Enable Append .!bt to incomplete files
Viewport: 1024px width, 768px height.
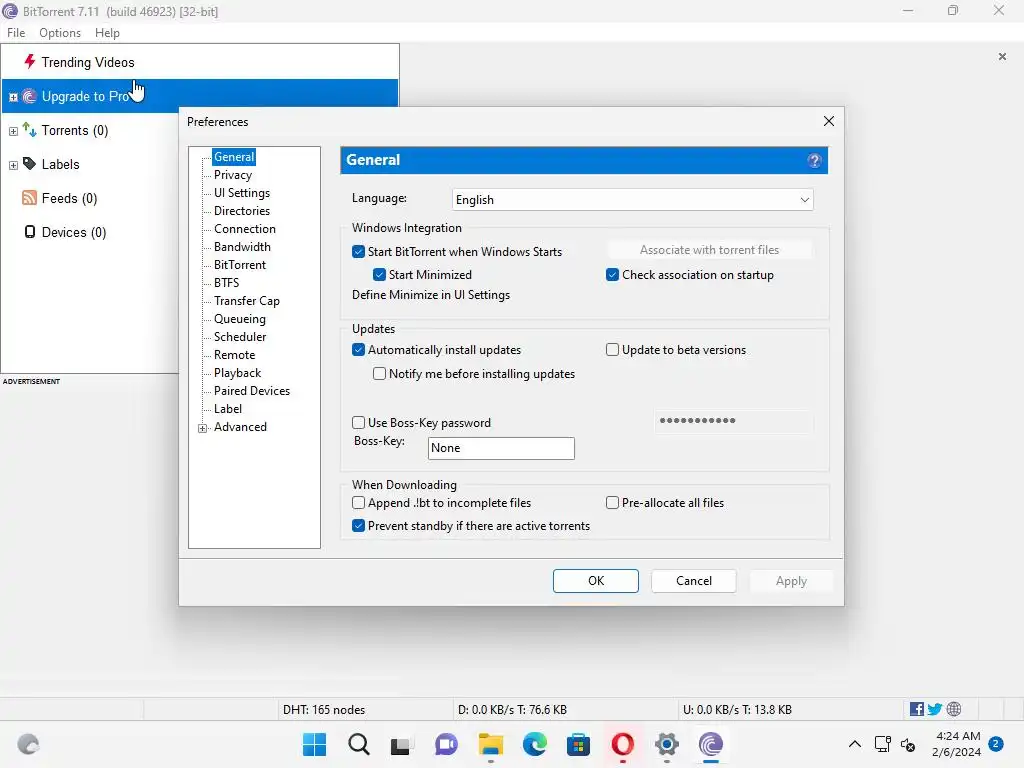click(x=359, y=503)
